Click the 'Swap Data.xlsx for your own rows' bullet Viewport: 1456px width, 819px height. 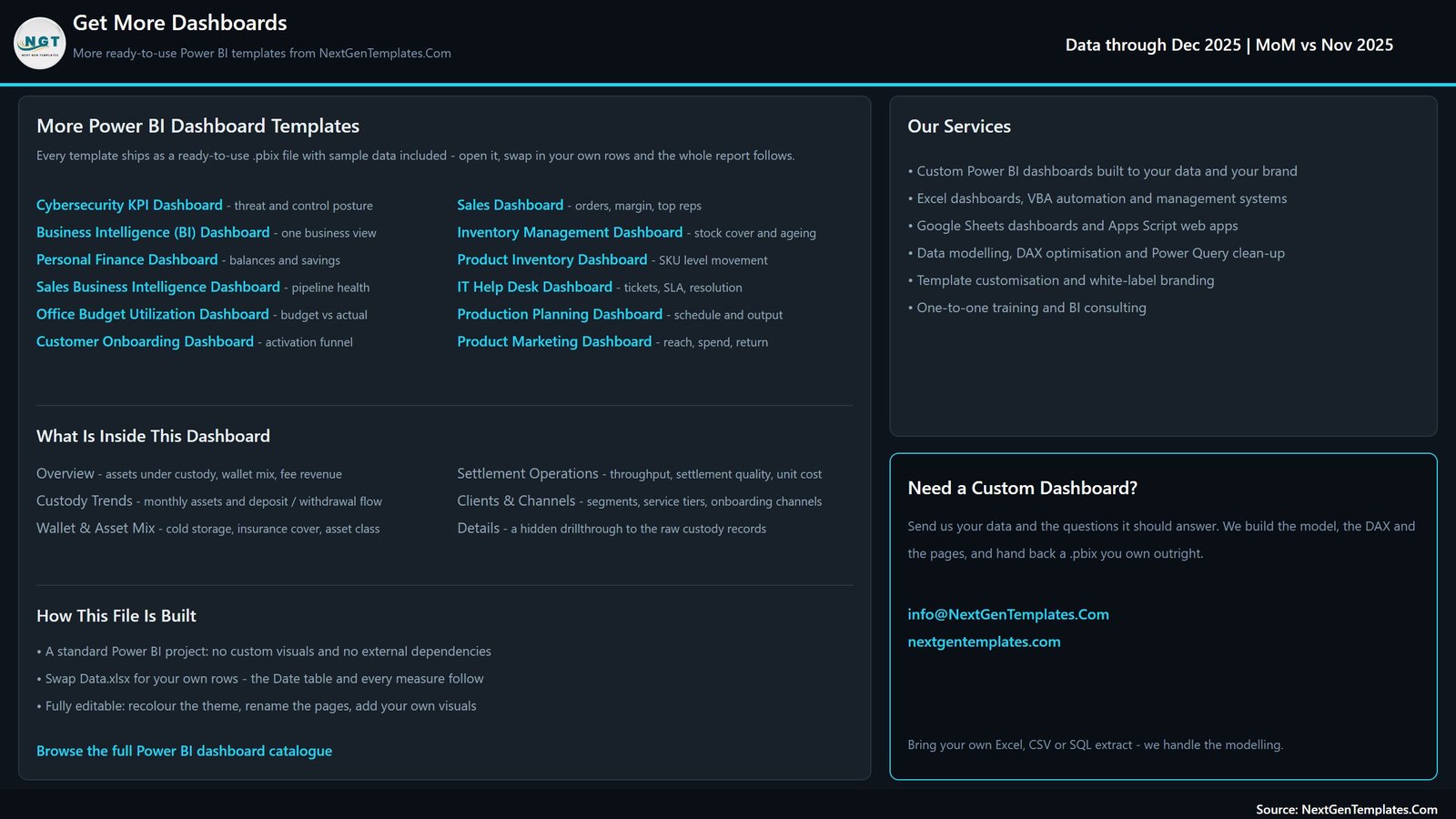[x=260, y=679]
